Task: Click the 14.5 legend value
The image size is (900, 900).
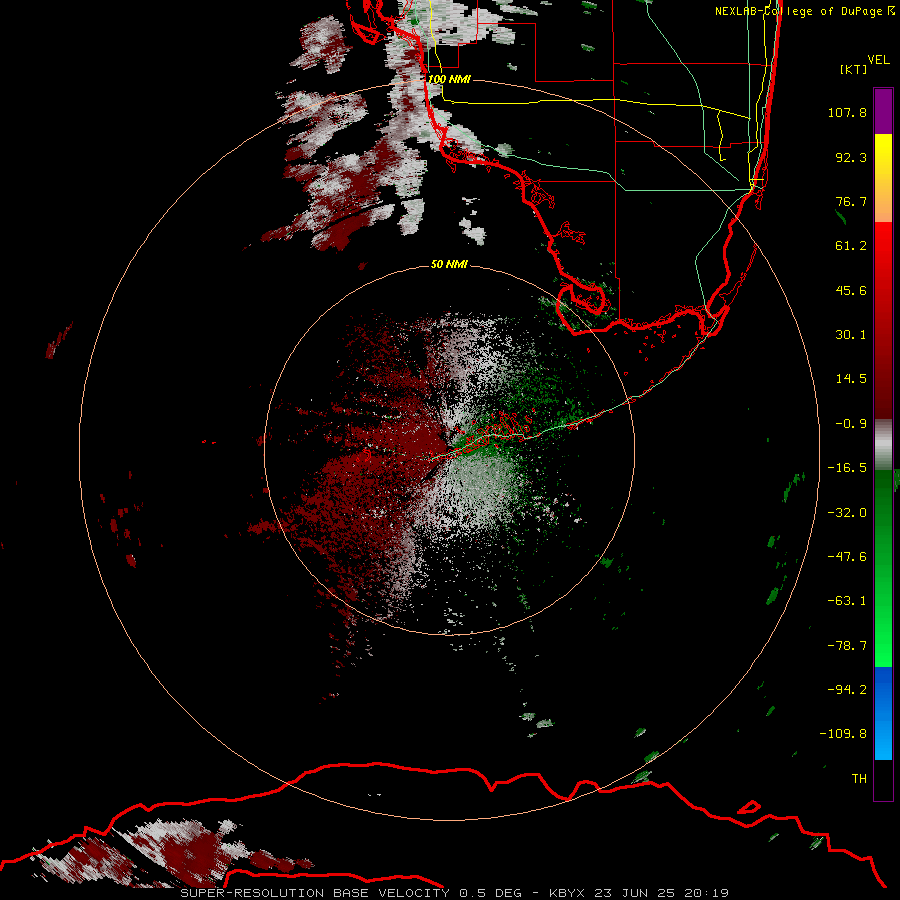Action: tap(851, 379)
